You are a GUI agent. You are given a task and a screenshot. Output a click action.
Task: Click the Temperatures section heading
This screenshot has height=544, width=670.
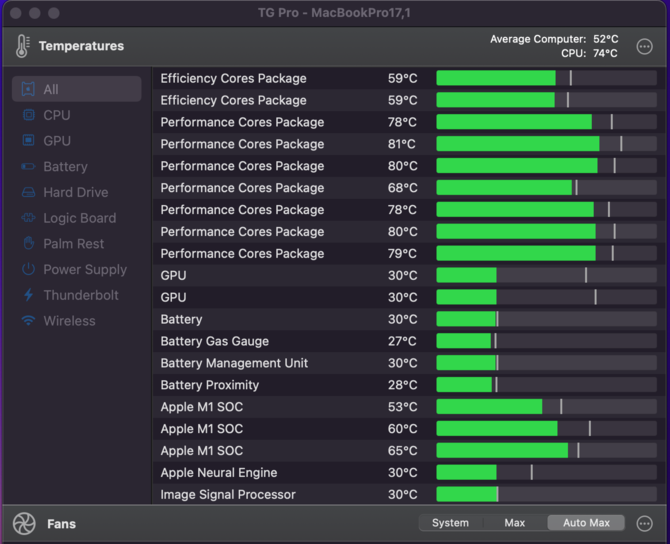[x=81, y=46]
